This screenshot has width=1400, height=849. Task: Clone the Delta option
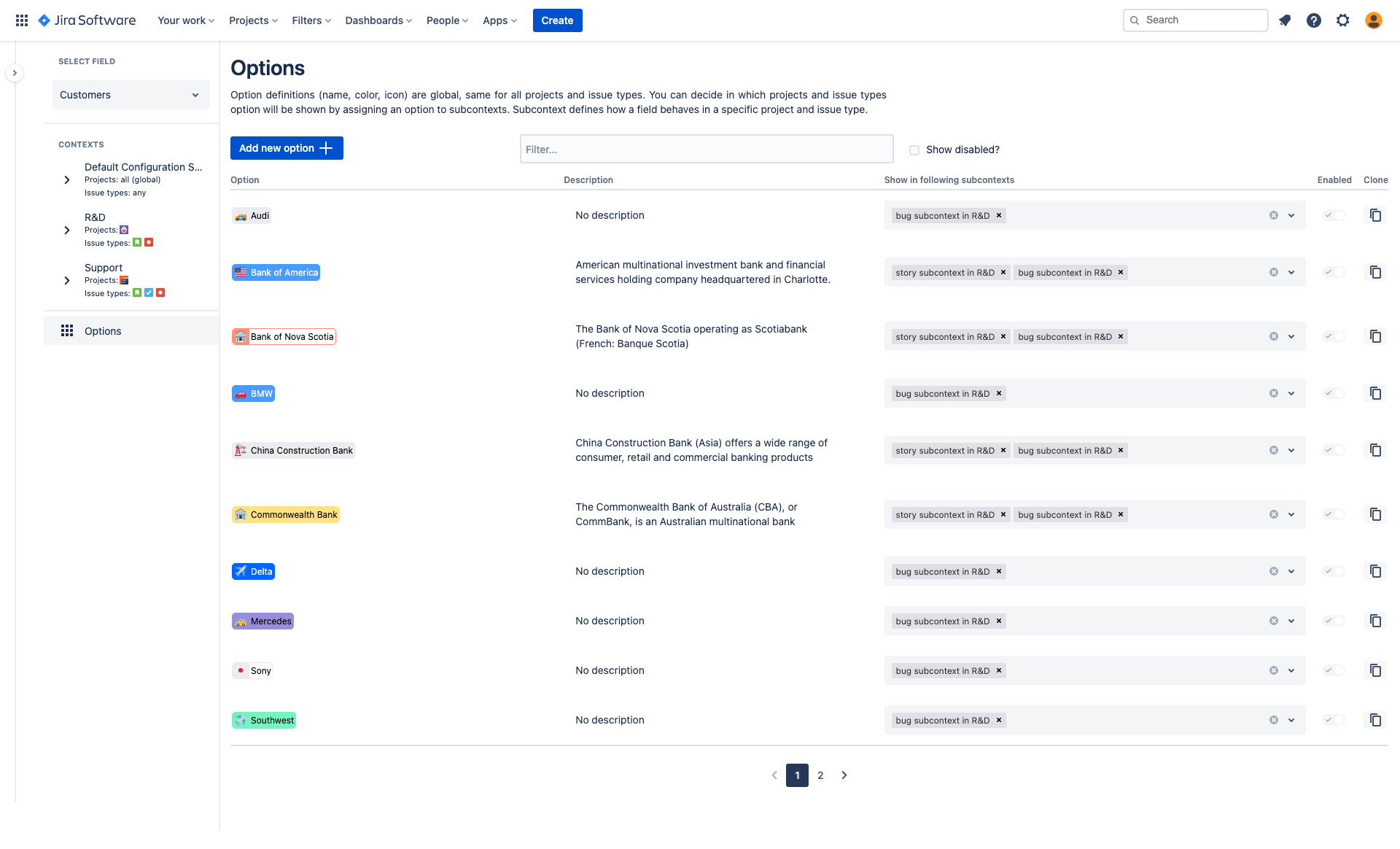(1375, 571)
